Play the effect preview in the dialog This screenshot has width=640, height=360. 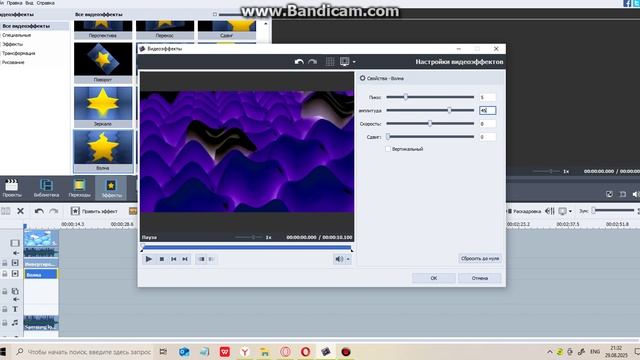tap(149, 259)
